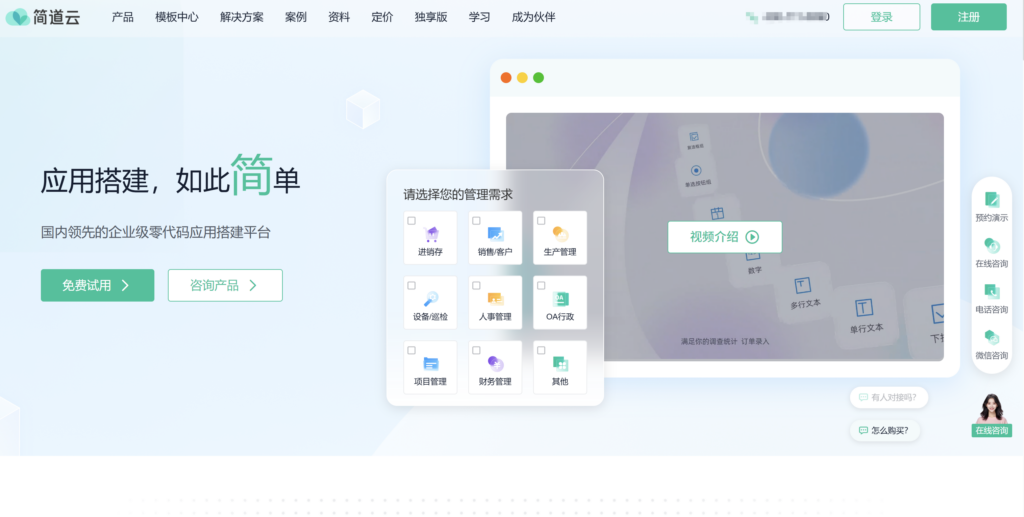Click the 财务管理 coin icon
This screenshot has height=517, width=1024.
[495, 363]
